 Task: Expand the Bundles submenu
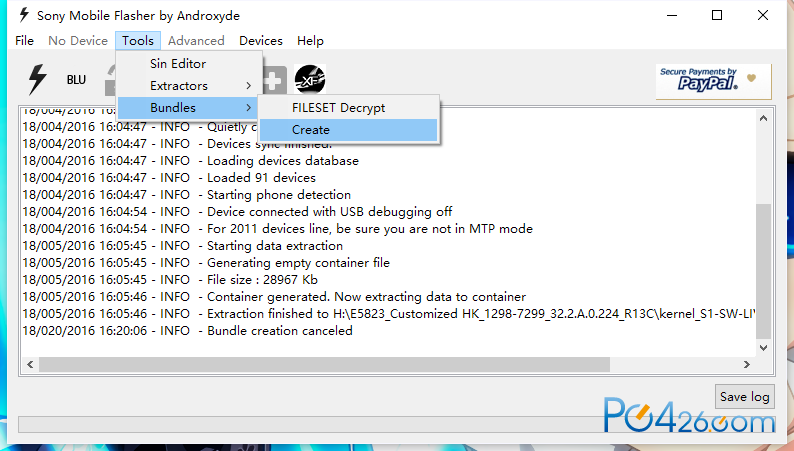tap(188, 107)
